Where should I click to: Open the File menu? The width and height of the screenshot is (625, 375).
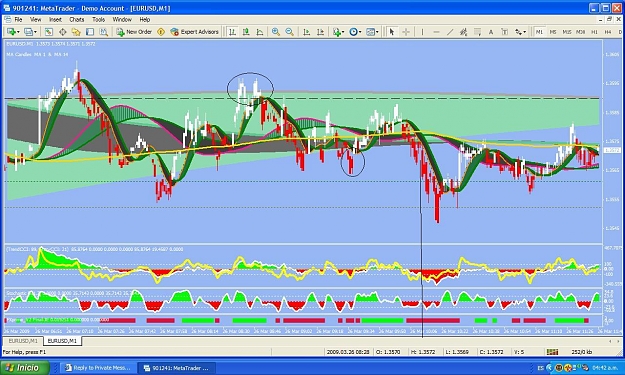point(18,19)
